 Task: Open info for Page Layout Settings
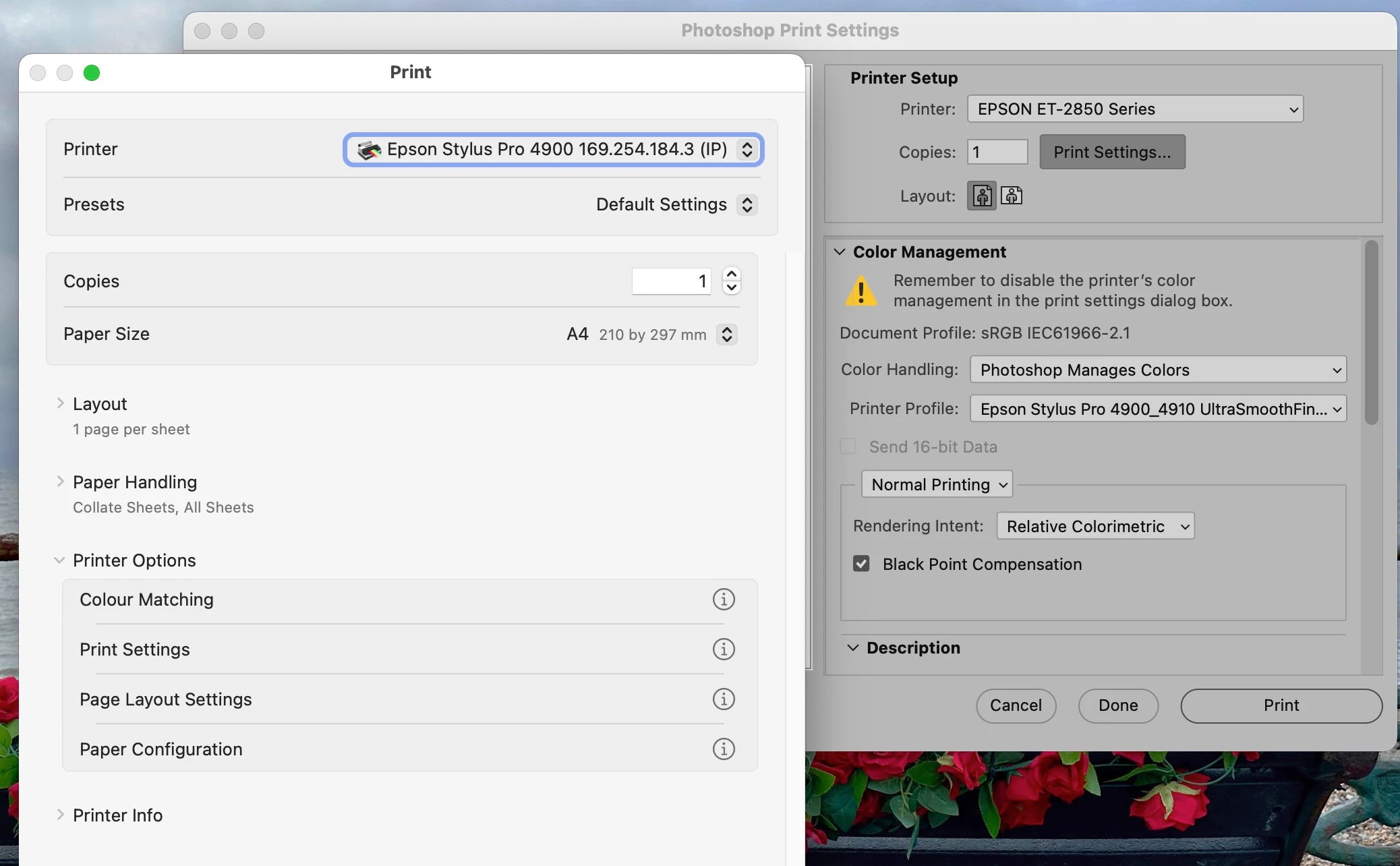click(x=724, y=699)
